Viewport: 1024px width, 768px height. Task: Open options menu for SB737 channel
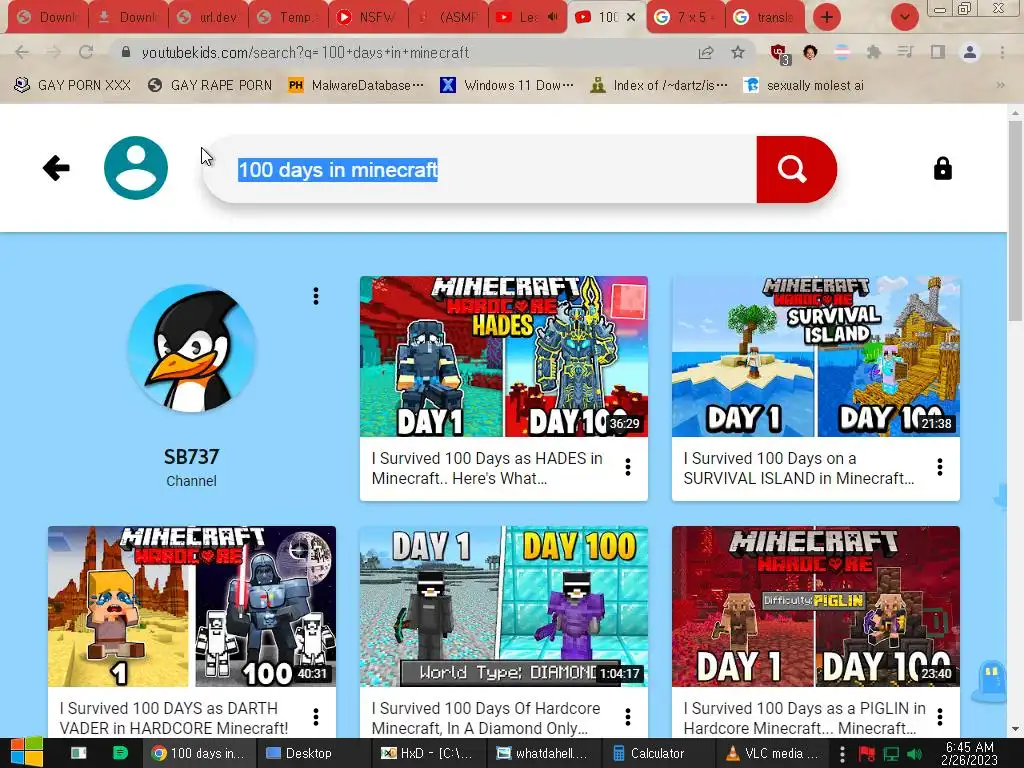[x=316, y=296]
